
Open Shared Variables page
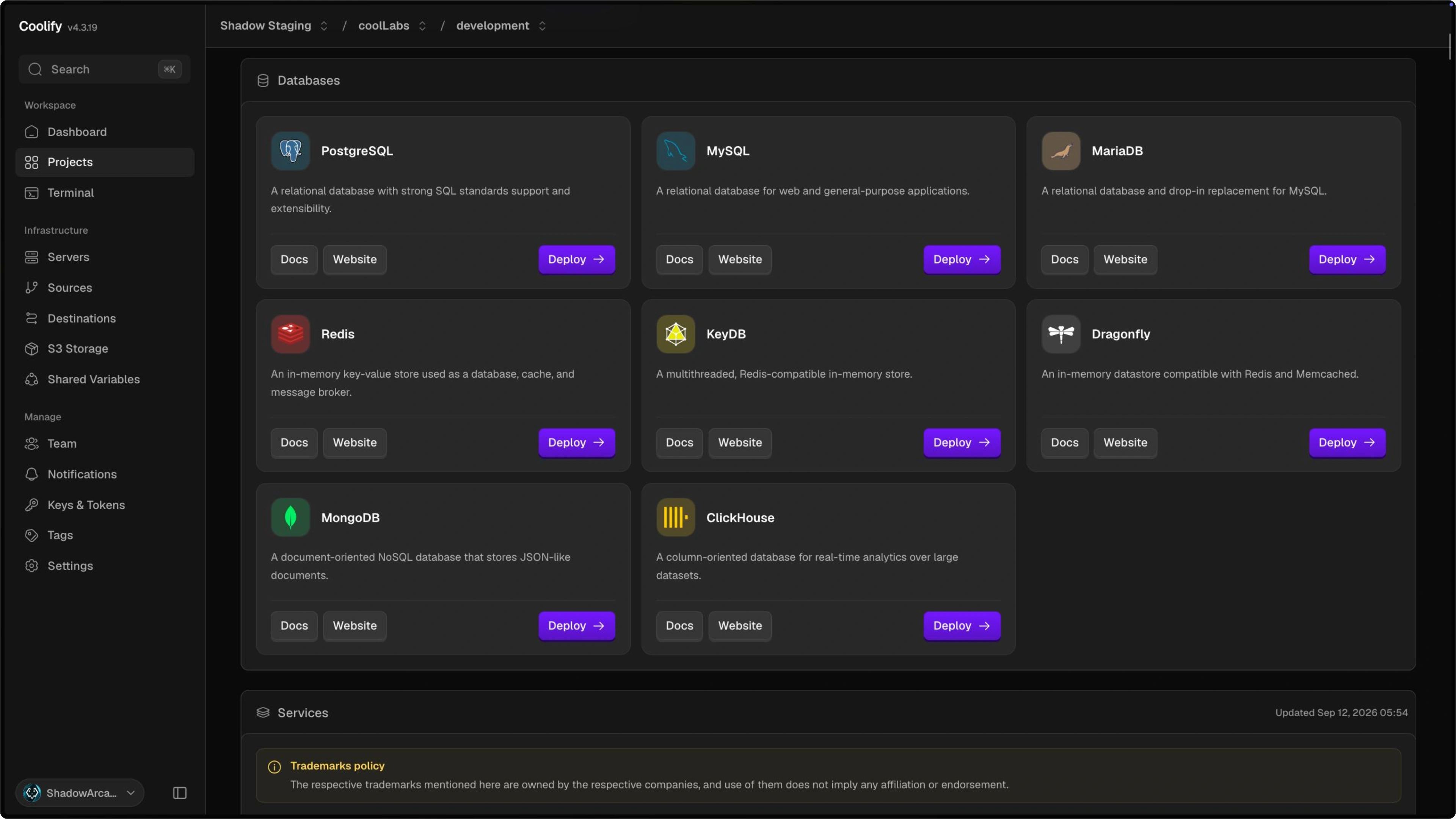click(105, 379)
